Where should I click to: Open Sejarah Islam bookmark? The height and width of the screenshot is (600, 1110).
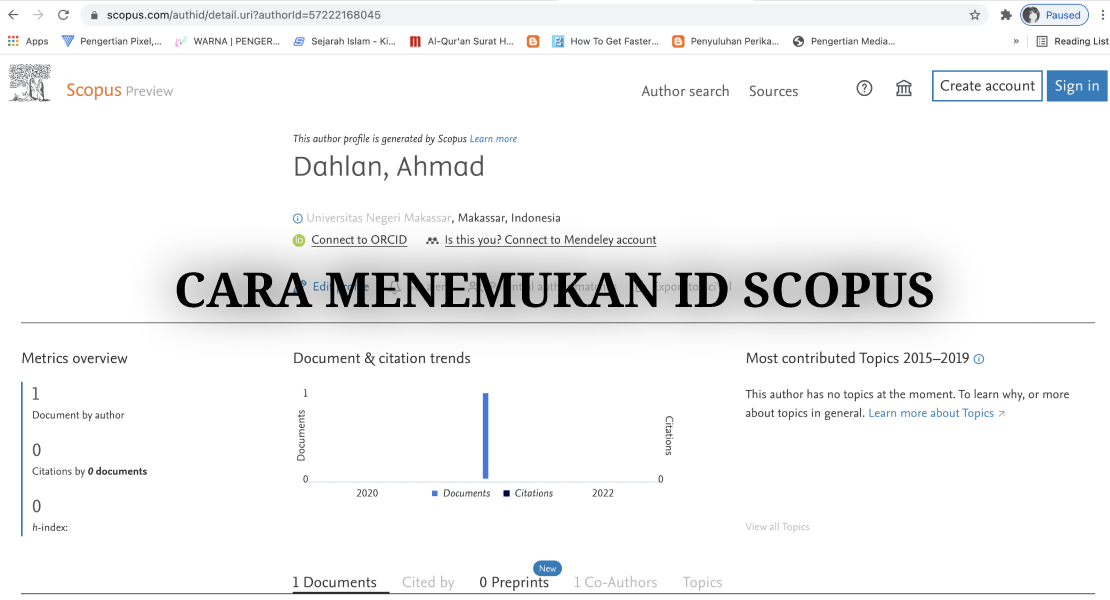(x=345, y=41)
